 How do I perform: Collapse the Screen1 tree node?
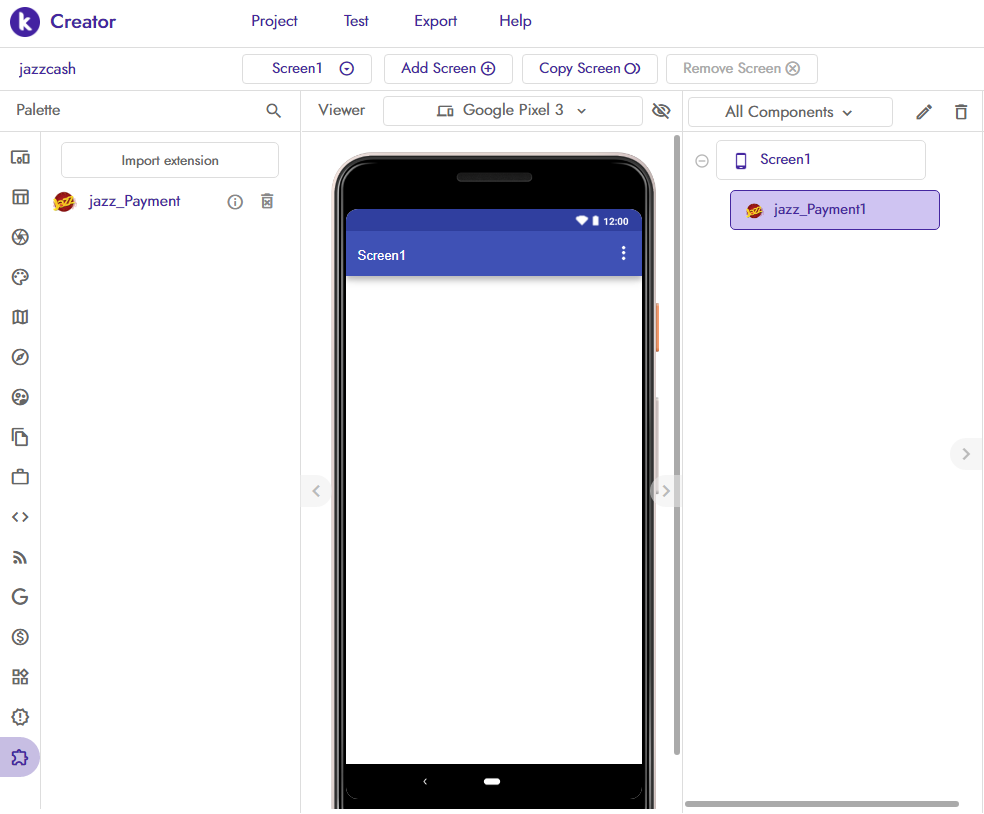[702, 161]
